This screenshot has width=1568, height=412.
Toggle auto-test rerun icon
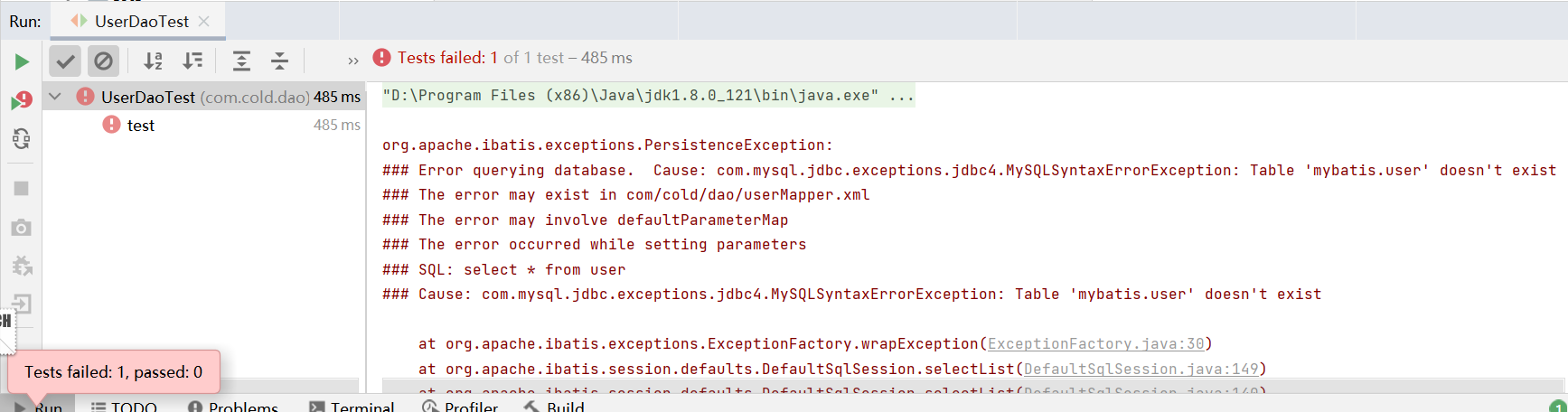click(x=22, y=139)
